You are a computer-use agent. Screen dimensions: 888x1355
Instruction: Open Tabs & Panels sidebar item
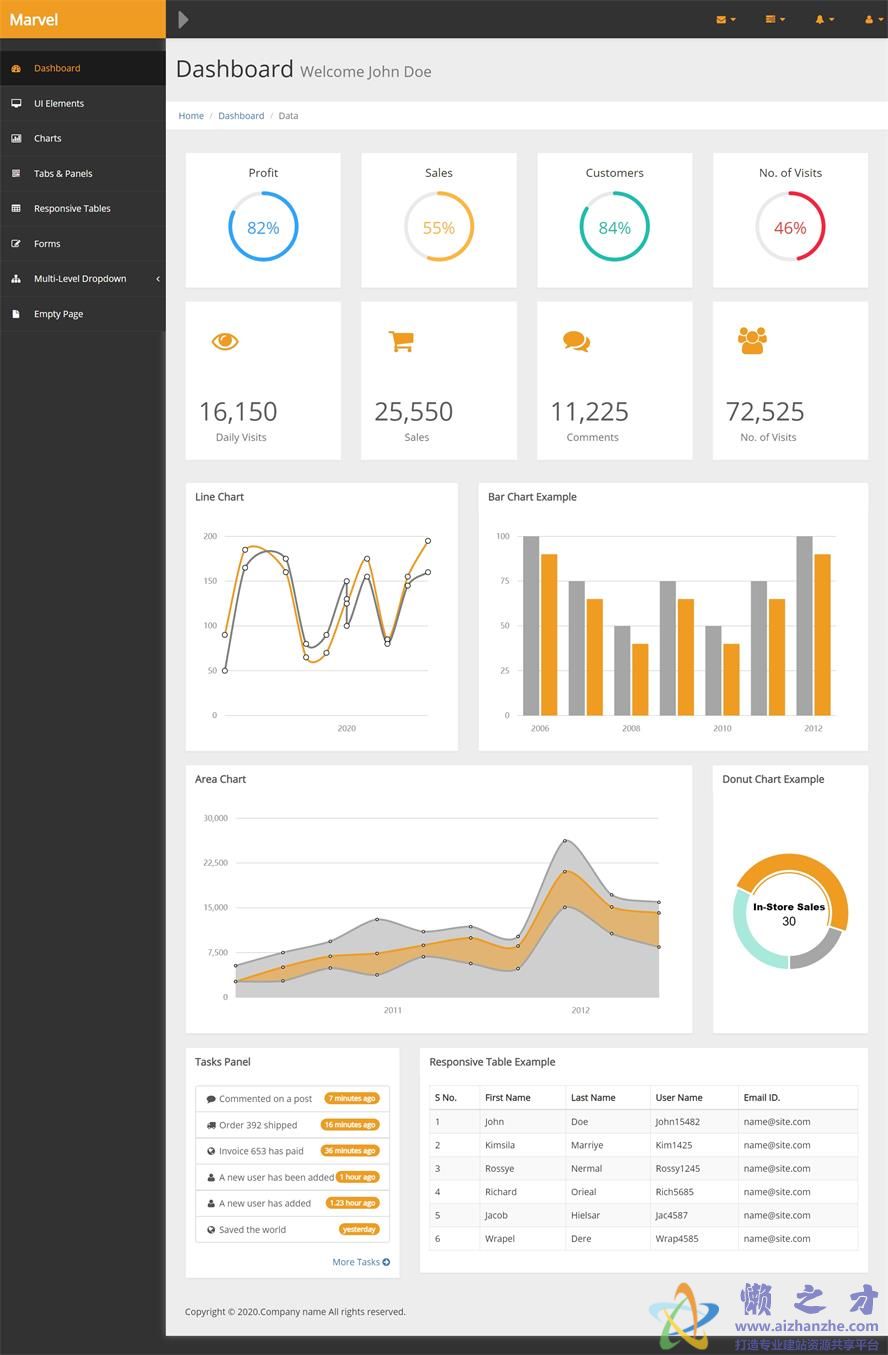(x=63, y=173)
